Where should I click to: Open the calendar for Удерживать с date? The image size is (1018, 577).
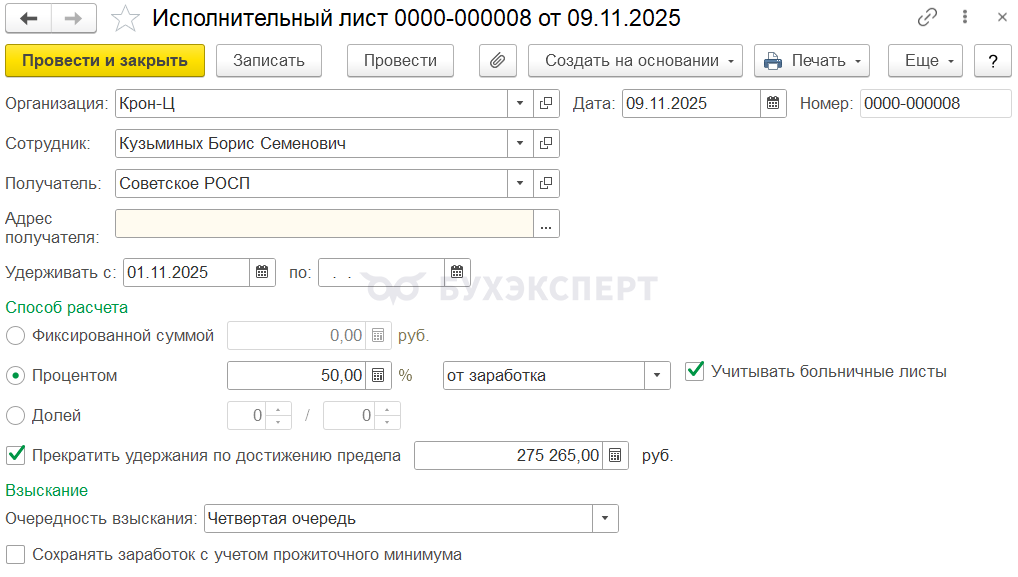tap(262, 272)
